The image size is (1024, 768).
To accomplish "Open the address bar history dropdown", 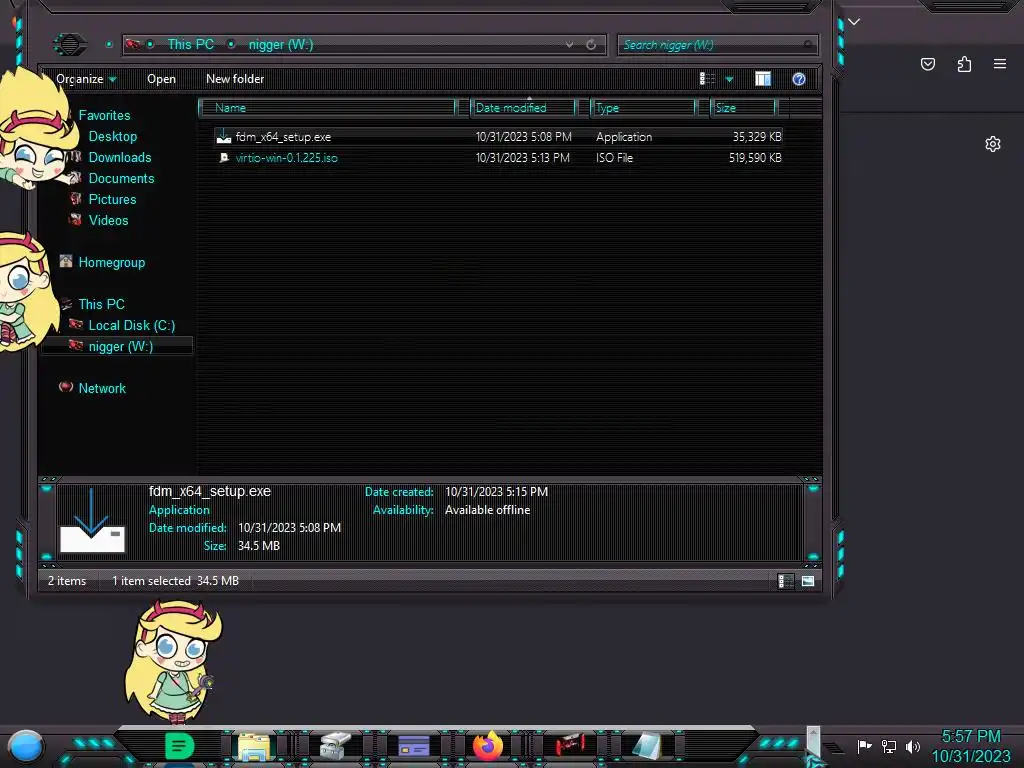I will [x=569, y=44].
